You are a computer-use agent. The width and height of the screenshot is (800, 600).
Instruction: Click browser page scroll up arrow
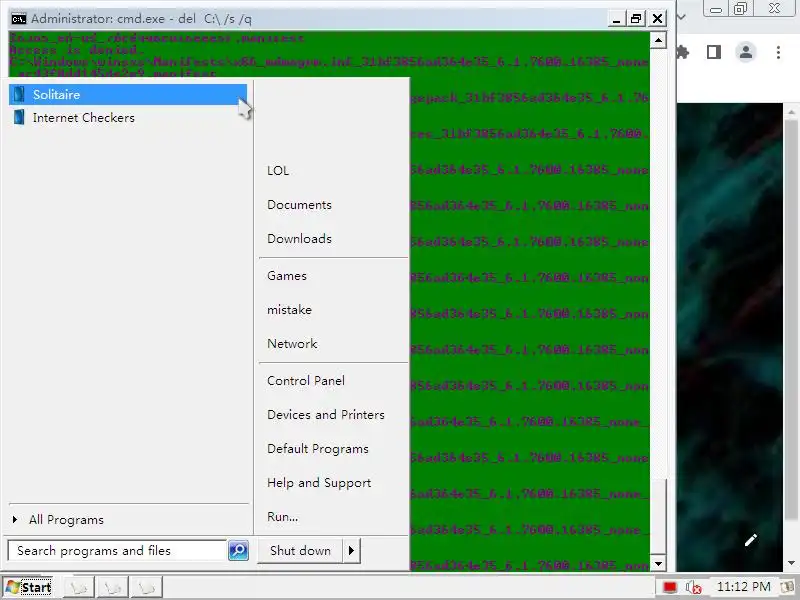pyautogui.click(x=791, y=112)
